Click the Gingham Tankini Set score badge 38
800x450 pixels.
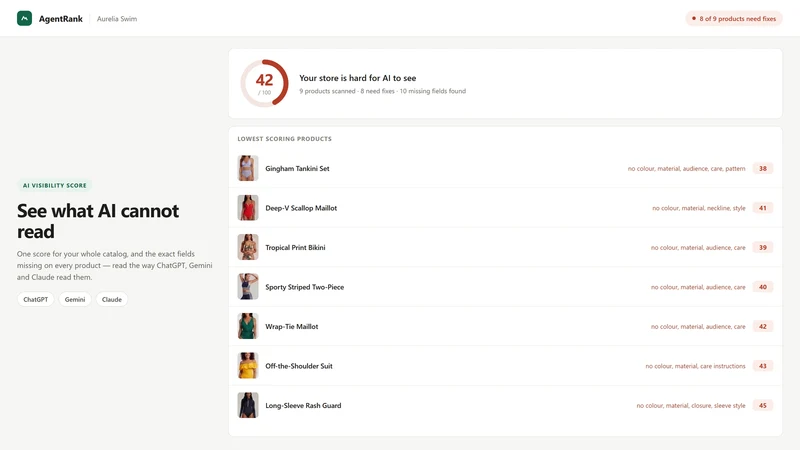[x=763, y=168]
